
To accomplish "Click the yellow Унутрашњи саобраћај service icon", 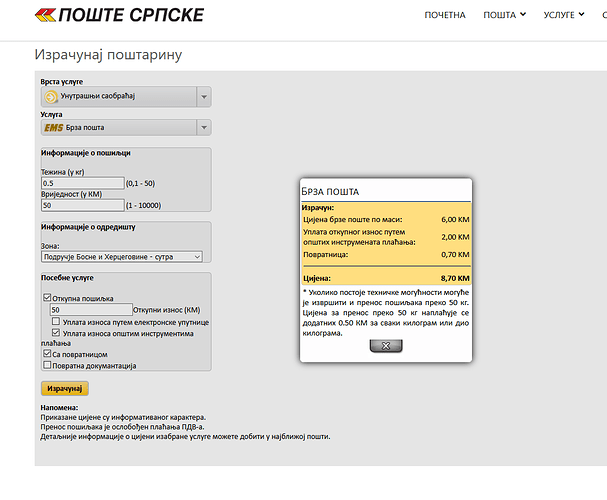I will (x=51, y=96).
